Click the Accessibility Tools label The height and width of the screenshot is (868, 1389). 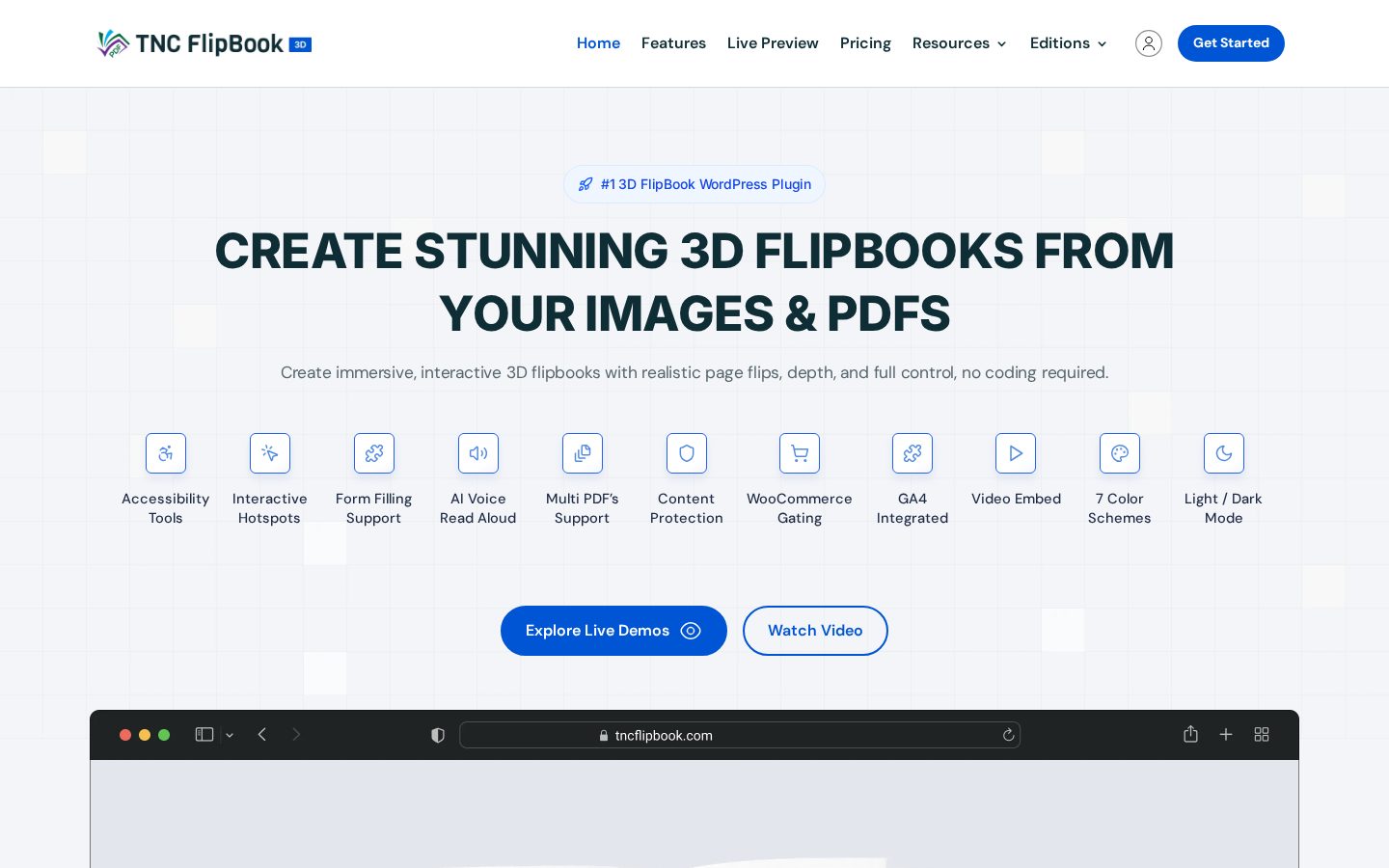(166, 508)
